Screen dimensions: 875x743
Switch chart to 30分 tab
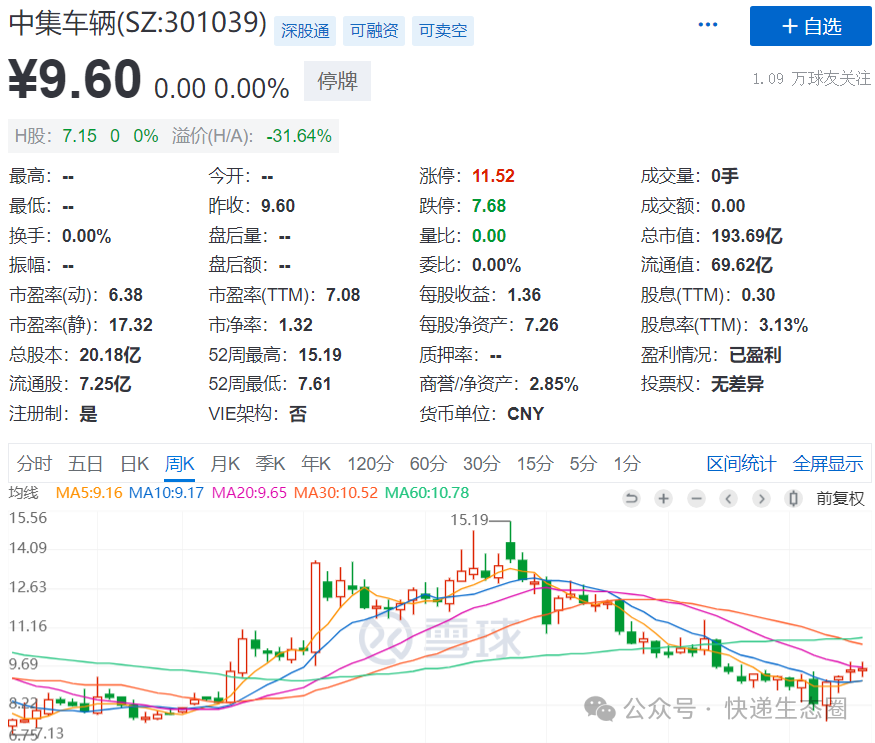[x=482, y=463]
